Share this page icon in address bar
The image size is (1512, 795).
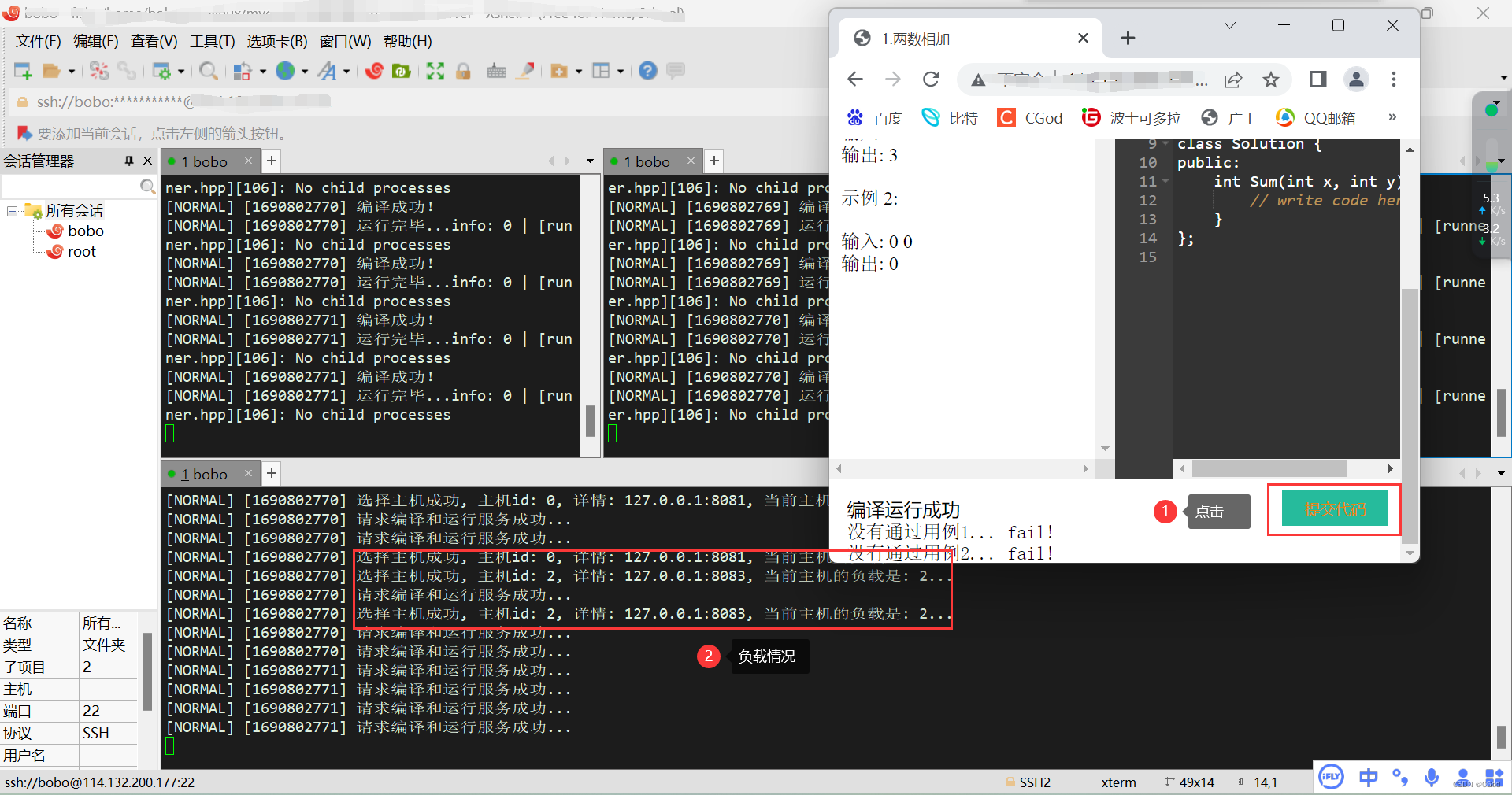click(x=1233, y=79)
